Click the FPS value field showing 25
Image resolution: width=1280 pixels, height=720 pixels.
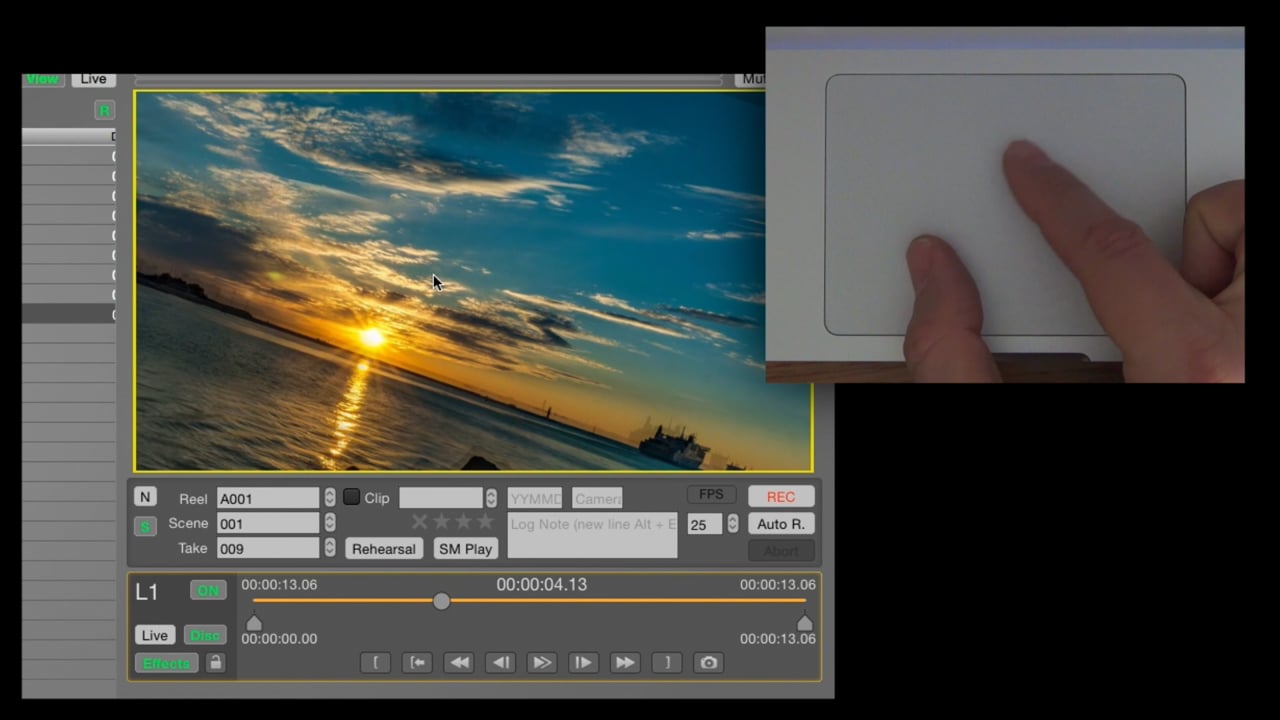pyautogui.click(x=705, y=523)
